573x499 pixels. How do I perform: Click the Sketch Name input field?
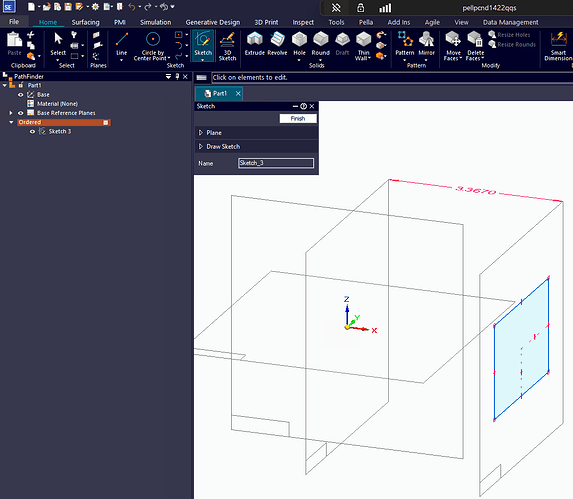(x=276, y=163)
